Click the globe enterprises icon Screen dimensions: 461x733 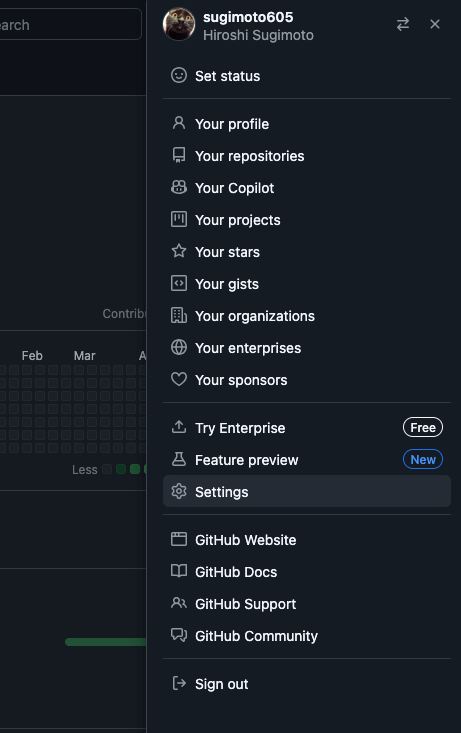(x=179, y=347)
